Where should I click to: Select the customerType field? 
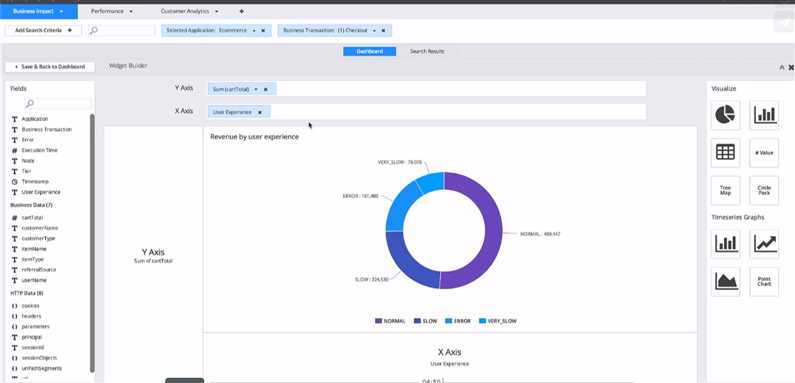click(x=39, y=238)
